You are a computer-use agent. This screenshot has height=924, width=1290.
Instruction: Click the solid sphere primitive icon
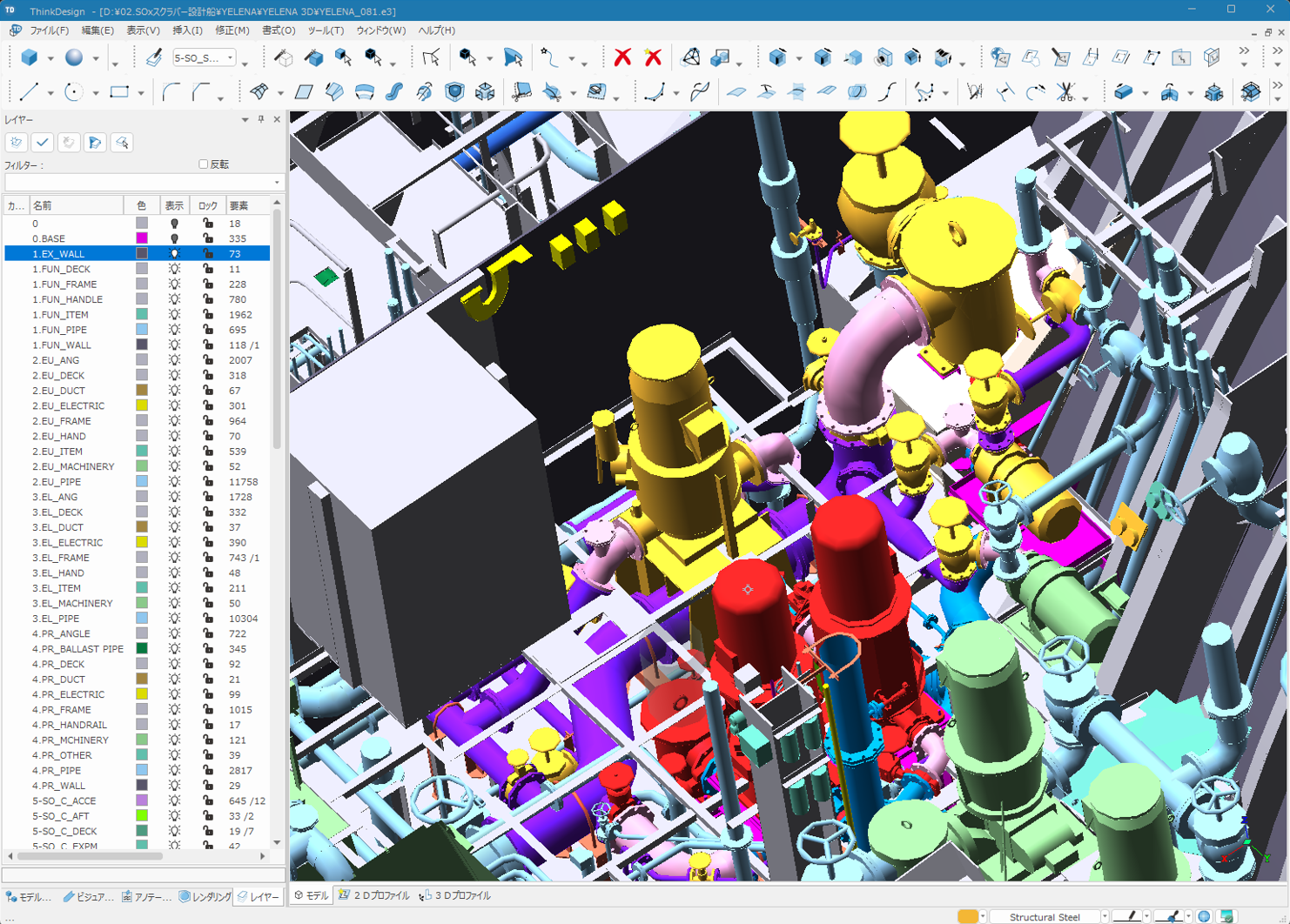pyautogui.click(x=74, y=57)
